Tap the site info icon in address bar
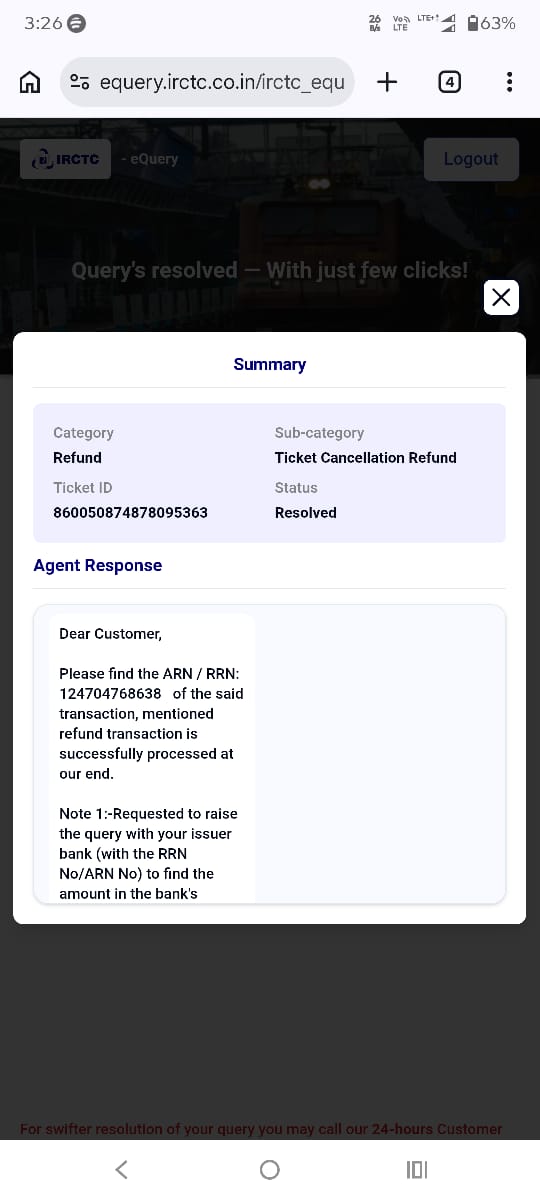The image size is (540, 1200). [x=80, y=82]
